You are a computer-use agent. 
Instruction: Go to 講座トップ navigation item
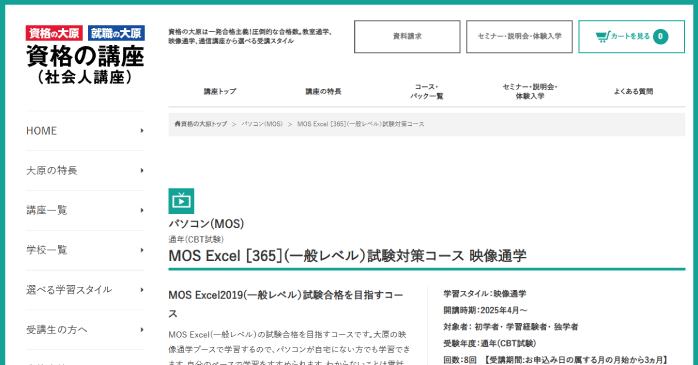click(220, 91)
